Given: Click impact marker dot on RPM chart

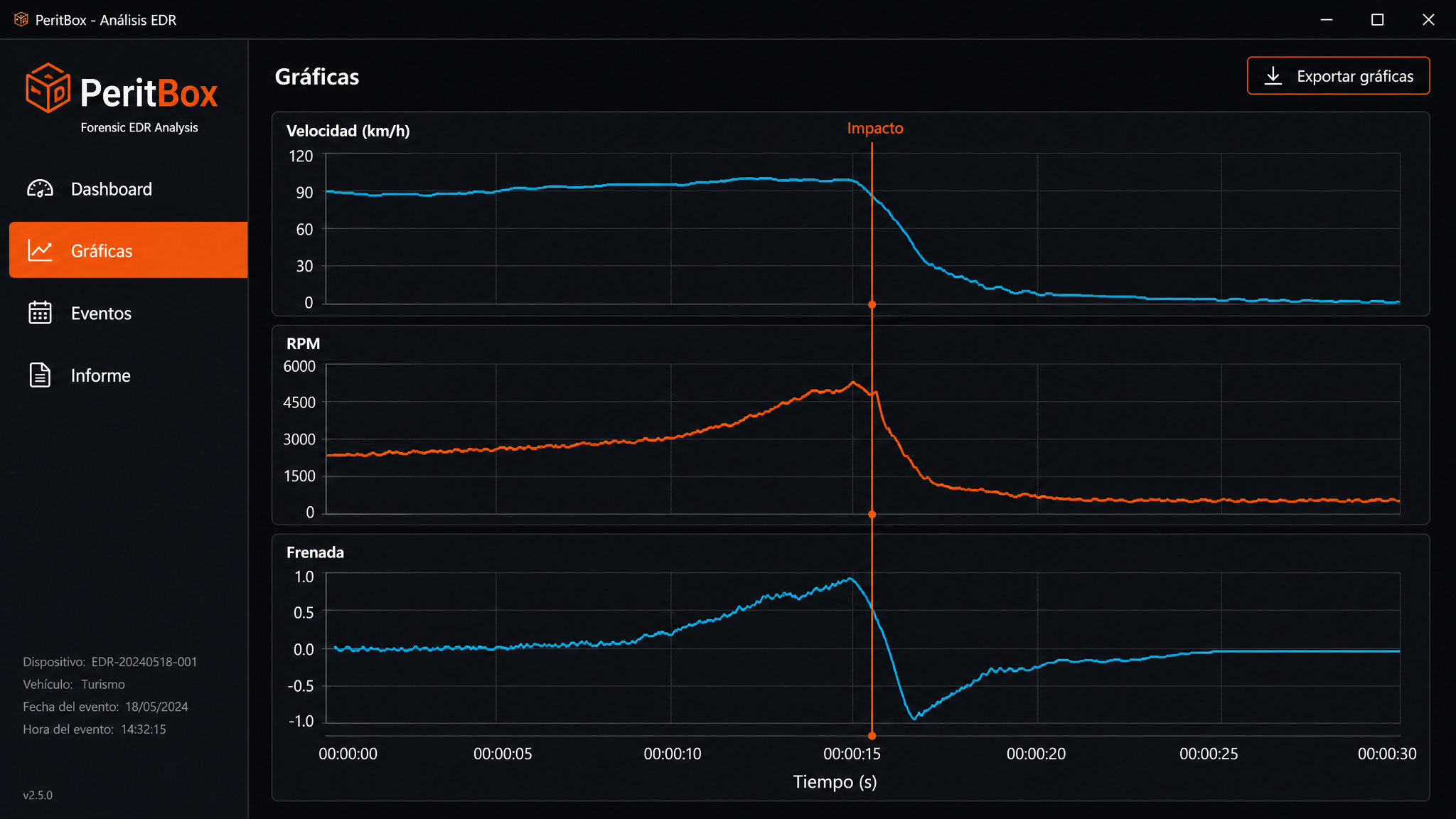Looking at the screenshot, I should click(x=872, y=514).
